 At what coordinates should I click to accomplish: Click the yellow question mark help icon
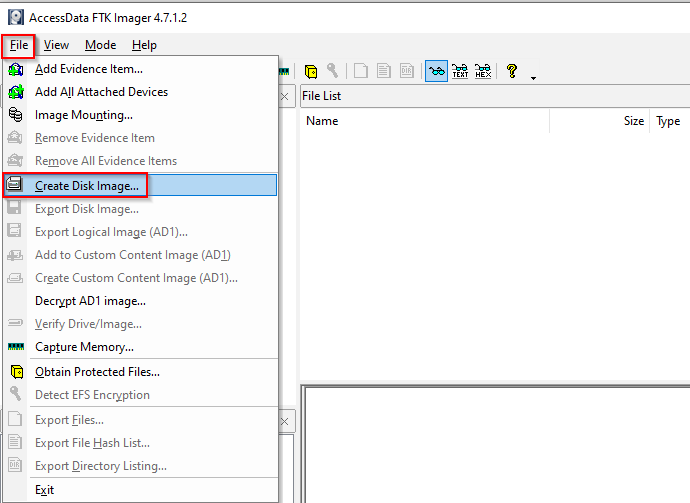(512, 71)
